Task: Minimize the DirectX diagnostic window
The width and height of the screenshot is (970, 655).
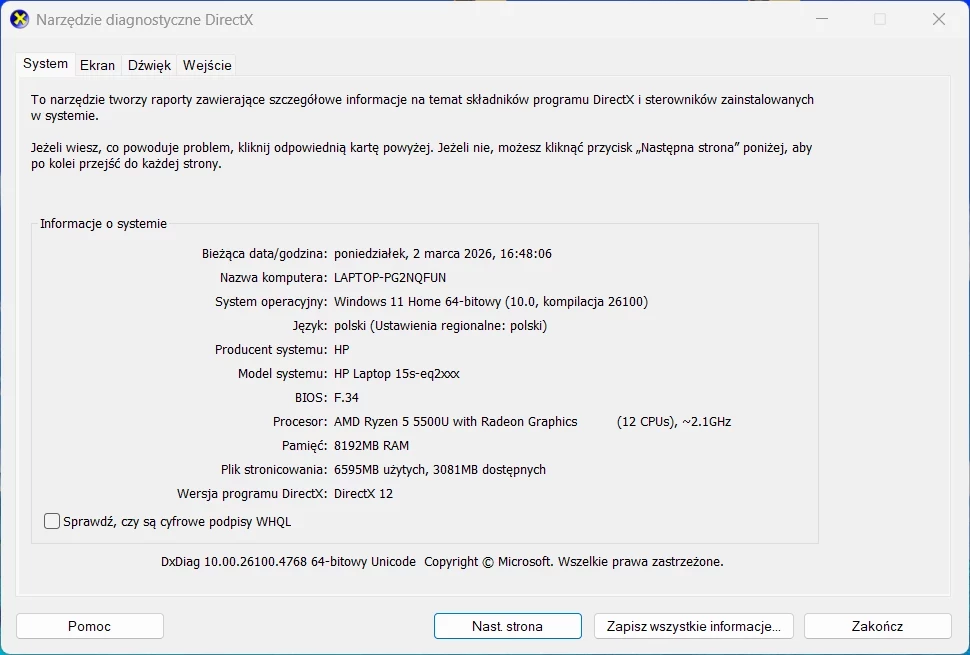Action: [x=821, y=19]
